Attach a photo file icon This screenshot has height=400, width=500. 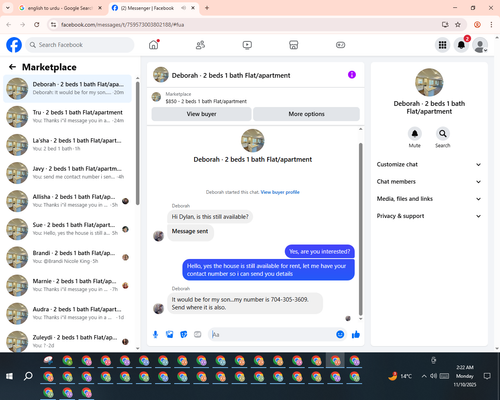pyautogui.click(x=169, y=334)
